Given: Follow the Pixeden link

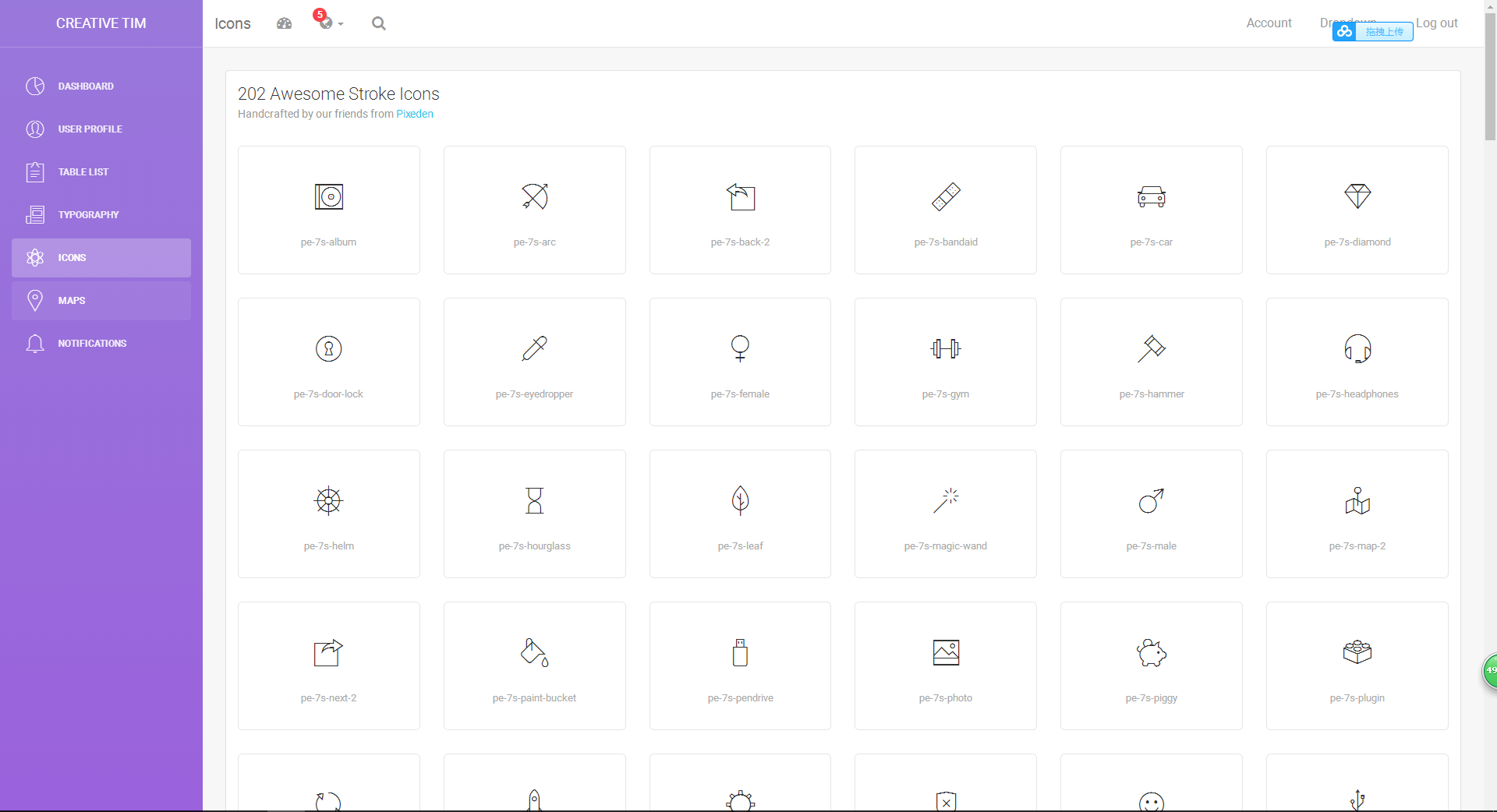Looking at the screenshot, I should pos(415,114).
